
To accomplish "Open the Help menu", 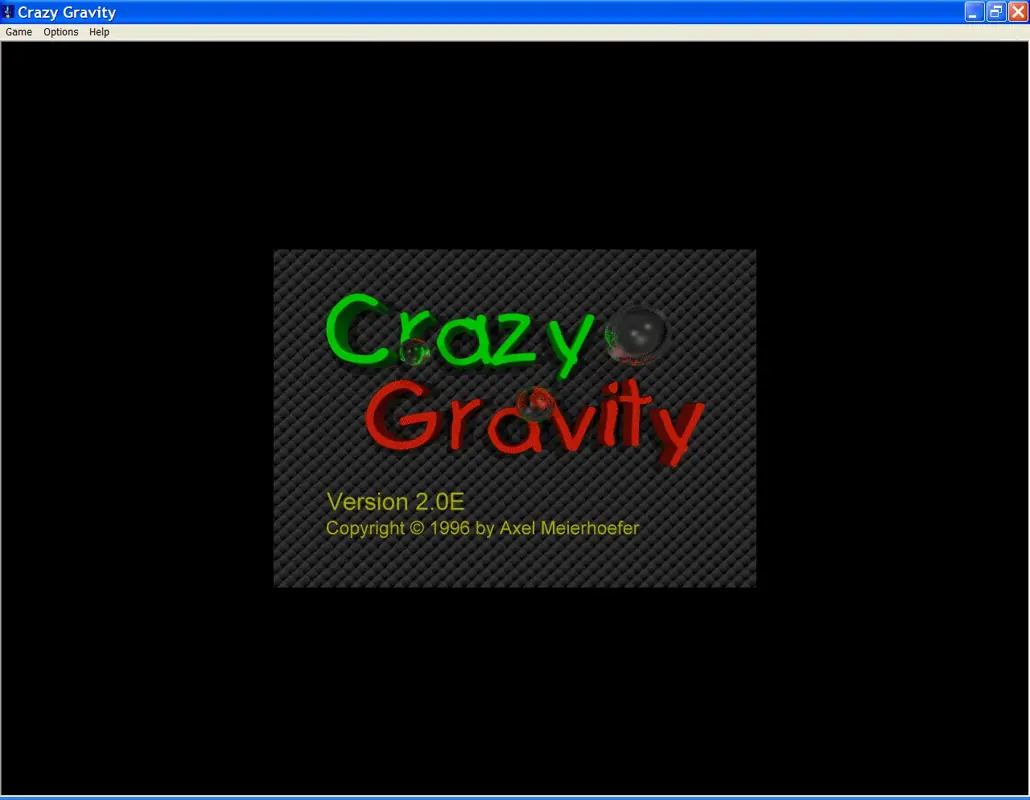I will coord(99,32).
